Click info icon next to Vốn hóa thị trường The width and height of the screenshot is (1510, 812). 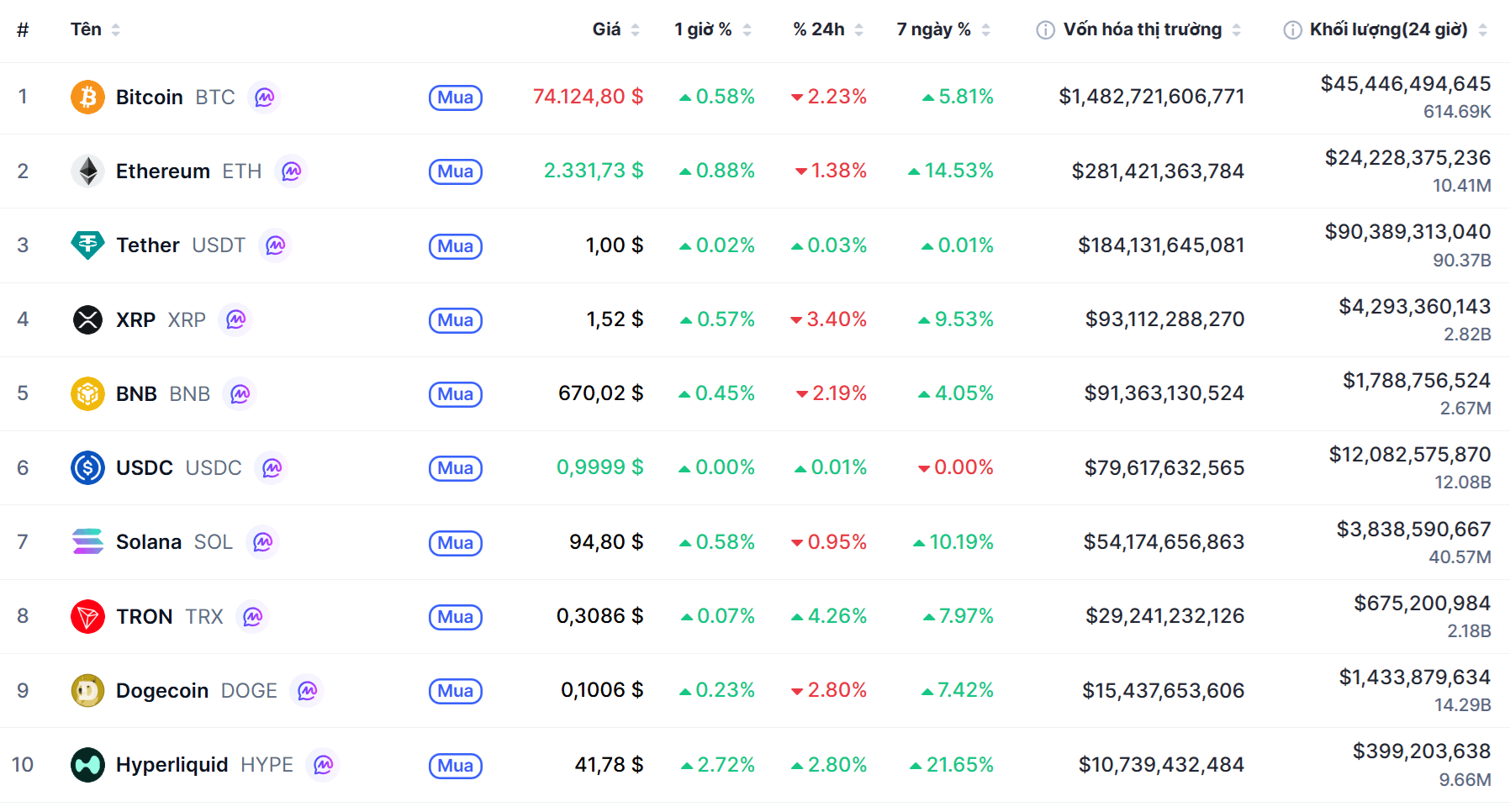coord(1045,30)
